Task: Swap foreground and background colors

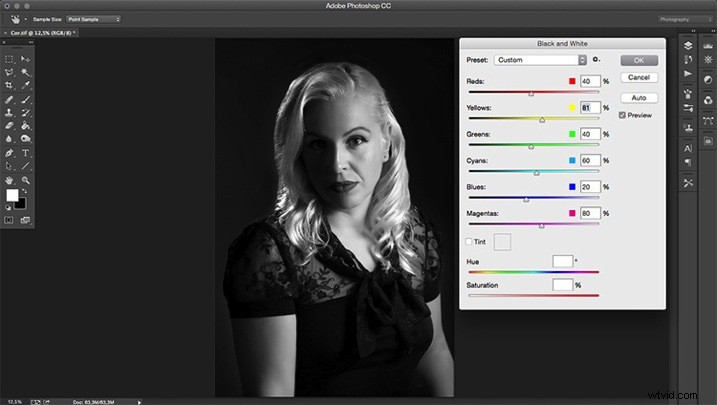Action: click(x=24, y=192)
